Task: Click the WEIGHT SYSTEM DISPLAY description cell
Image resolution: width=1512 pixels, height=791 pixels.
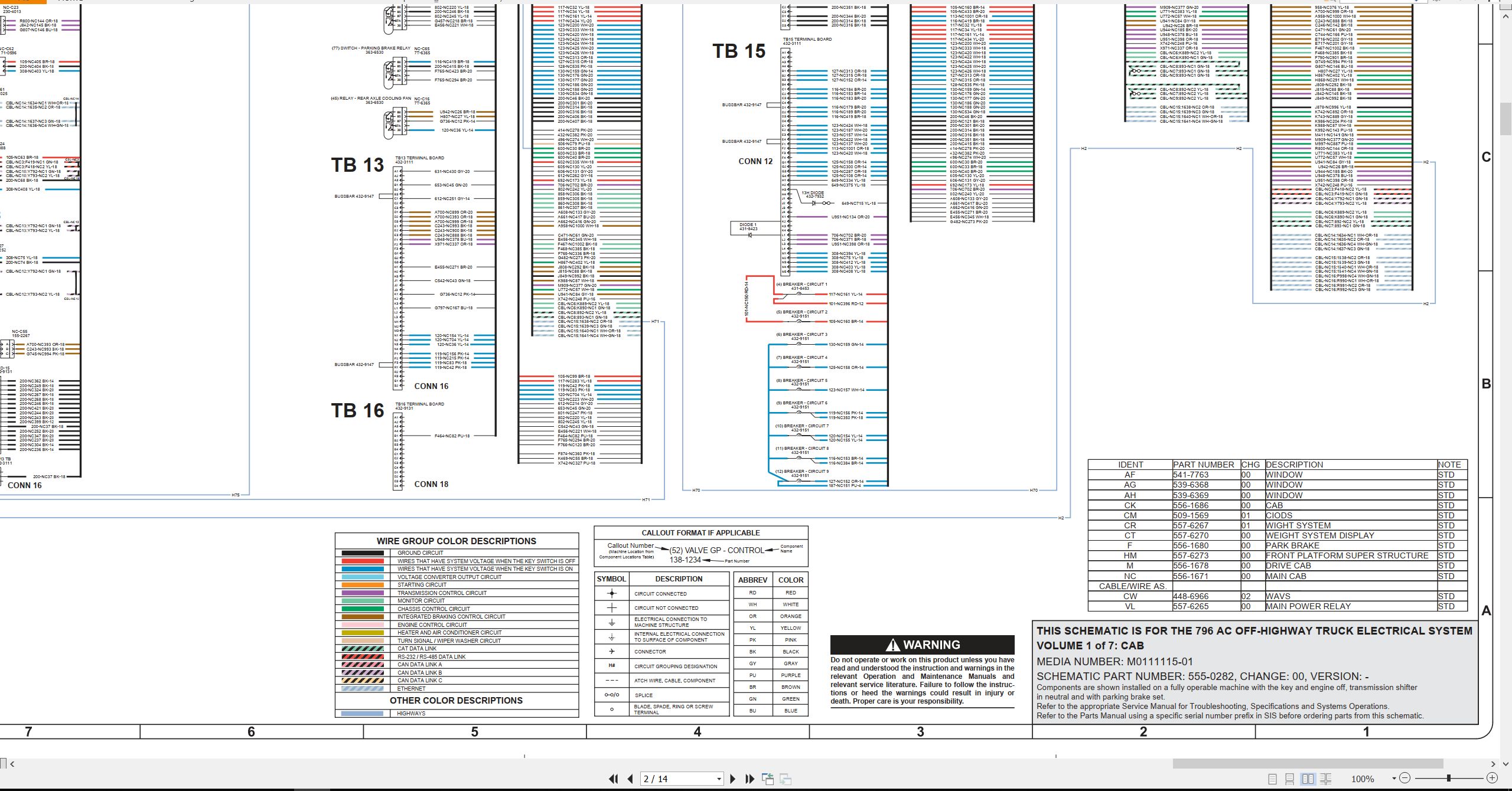Action: pyautogui.click(x=1351, y=535)
